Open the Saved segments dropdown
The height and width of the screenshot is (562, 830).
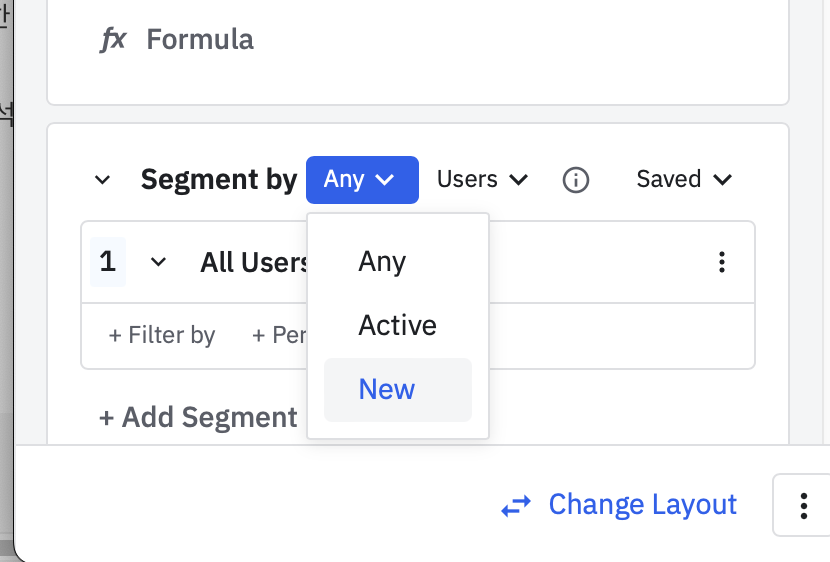pyautogui.click(x=684, y=180)
